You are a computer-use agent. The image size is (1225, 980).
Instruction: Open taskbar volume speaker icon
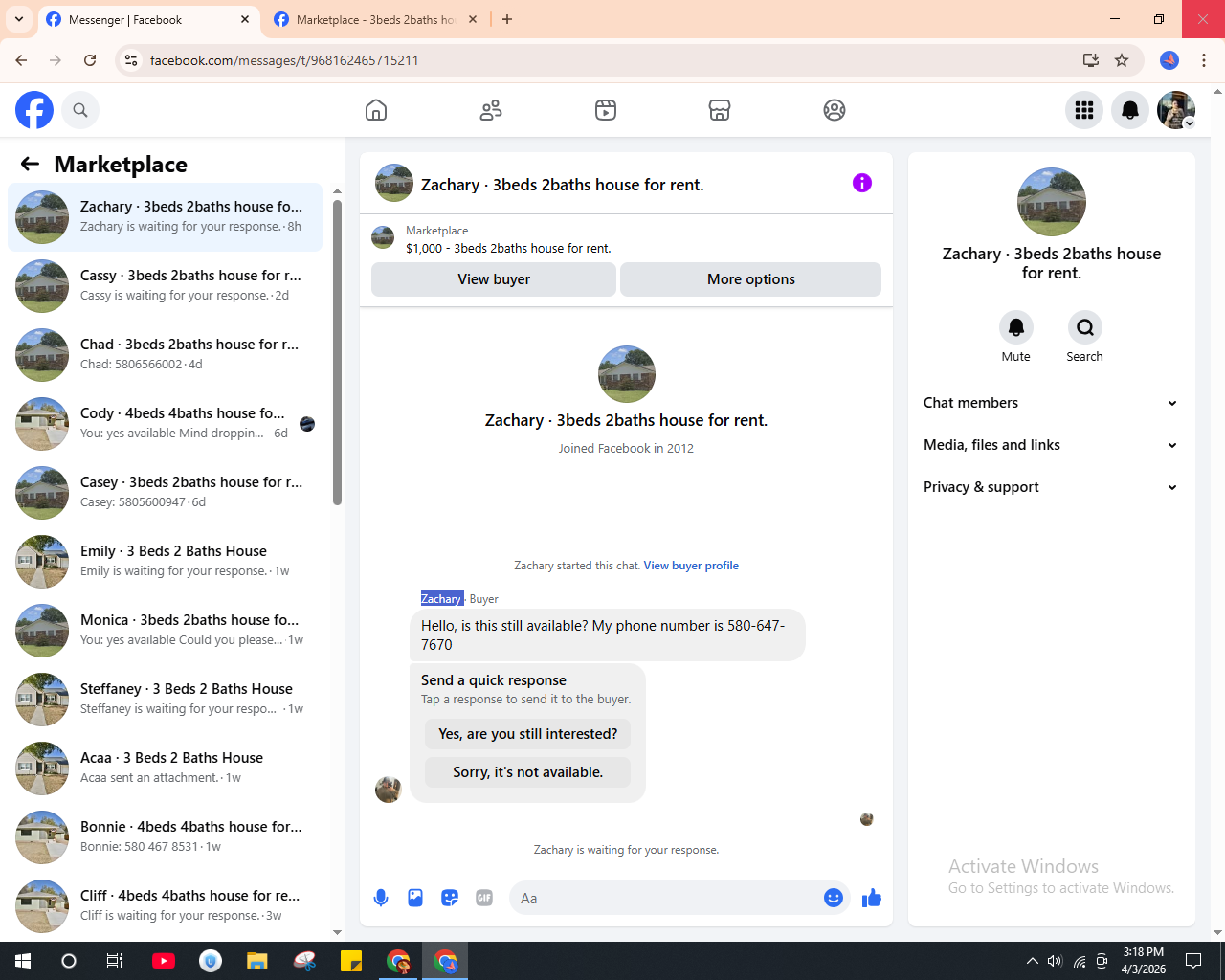[x=1055, y=961]
